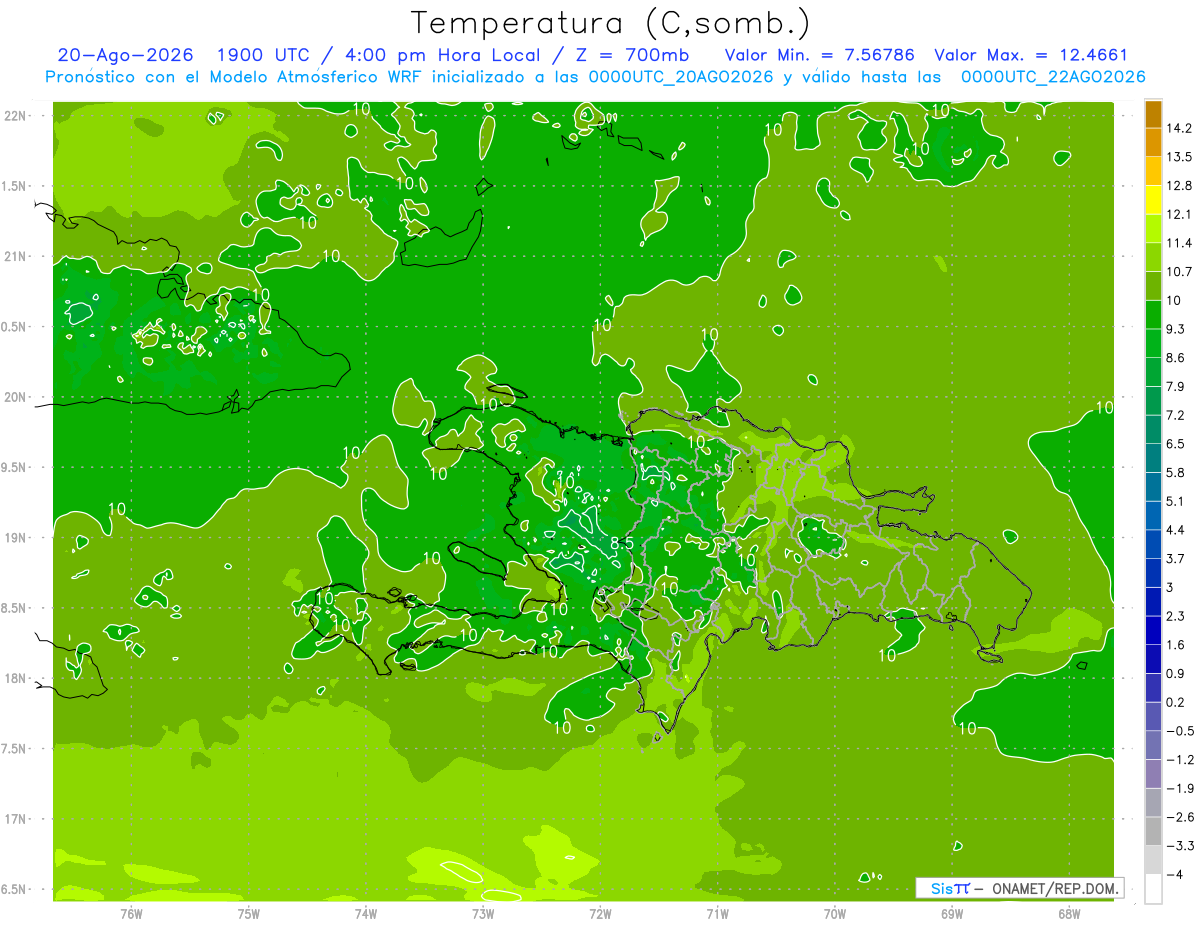This screenshot has width=1200, height=927.
Task: Click the '2.3' colorbar value
Action: point(1175,616)
